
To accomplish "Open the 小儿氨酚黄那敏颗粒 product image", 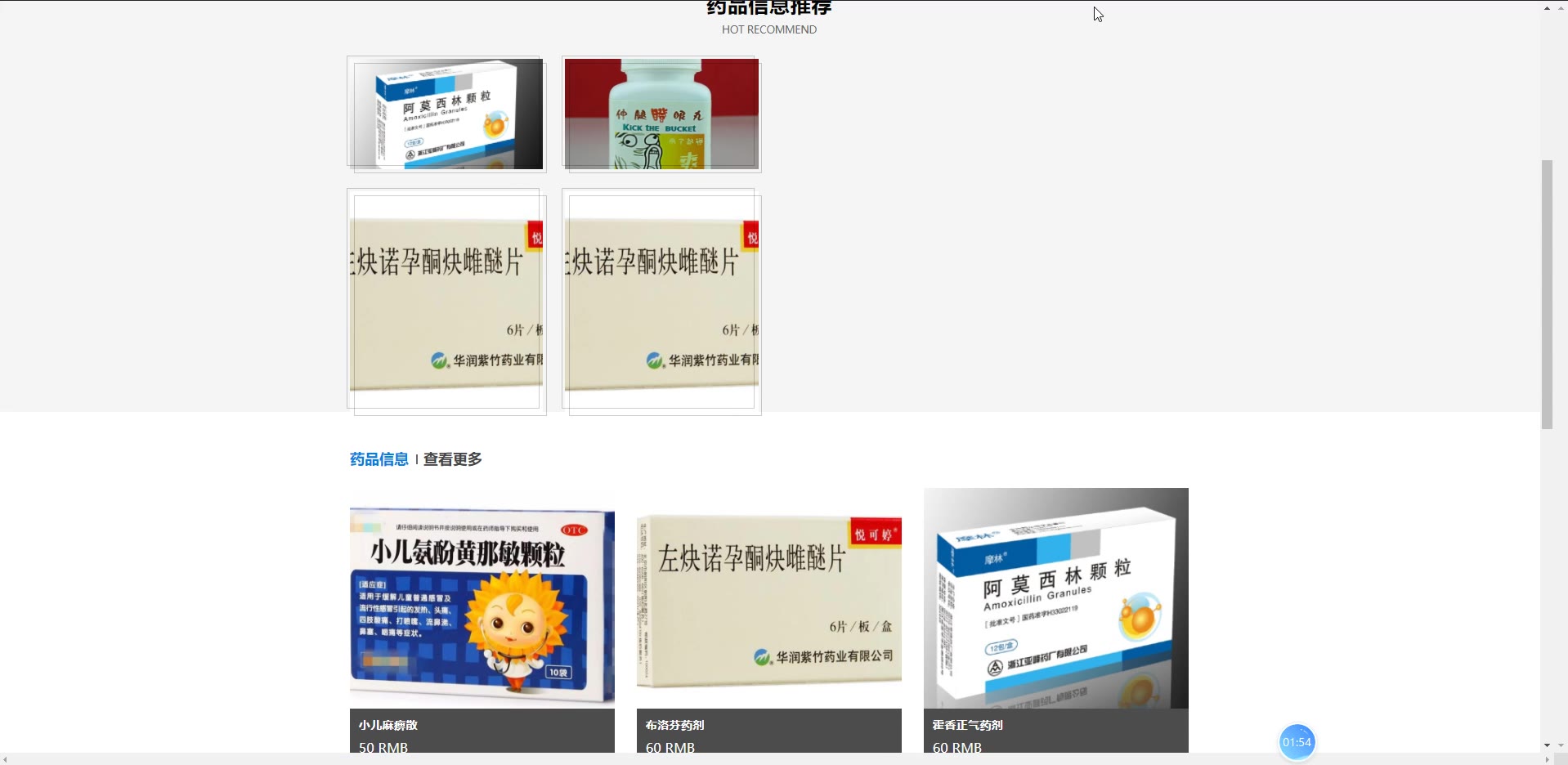I will [482, 598].
